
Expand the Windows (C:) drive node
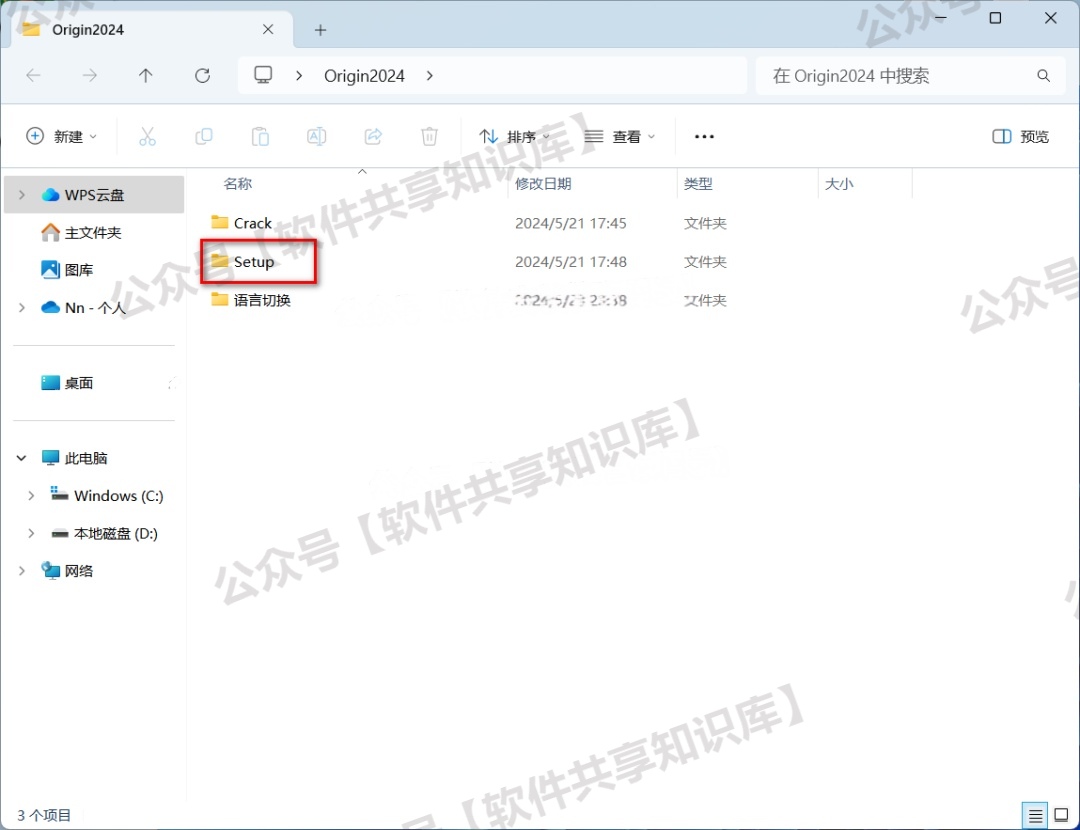point(31,496)
